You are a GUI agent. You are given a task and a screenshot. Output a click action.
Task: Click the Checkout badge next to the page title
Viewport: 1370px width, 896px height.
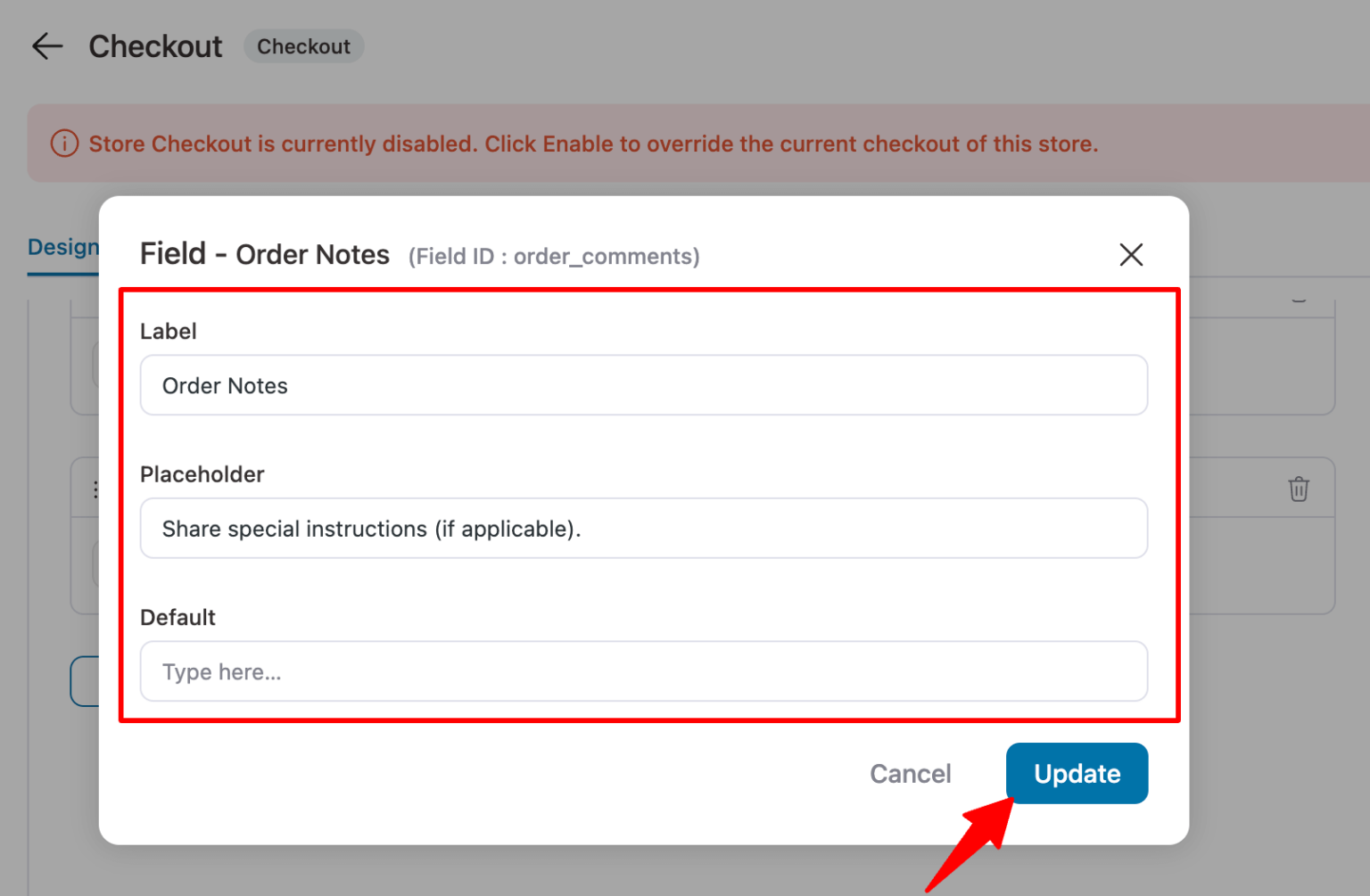[303, 45]
